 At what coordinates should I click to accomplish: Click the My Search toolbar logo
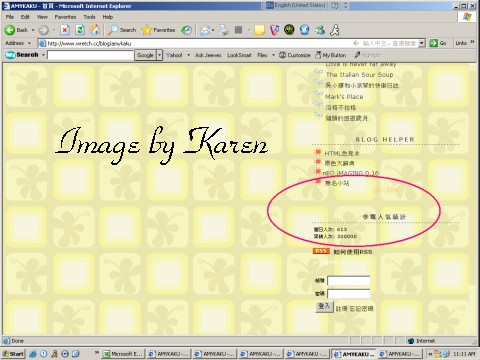[x=22, y=55]
